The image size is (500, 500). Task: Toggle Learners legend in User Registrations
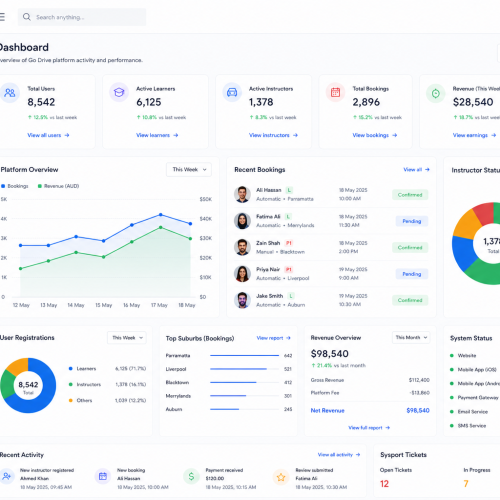[x=82, y=368]
